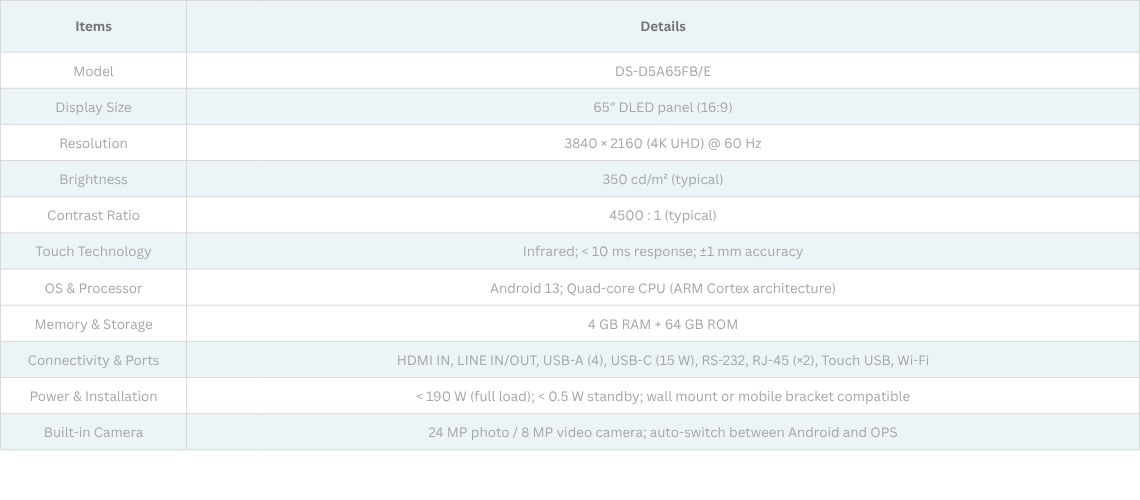Select the Model row label
1140x500 pixels.
click(93, 71)
